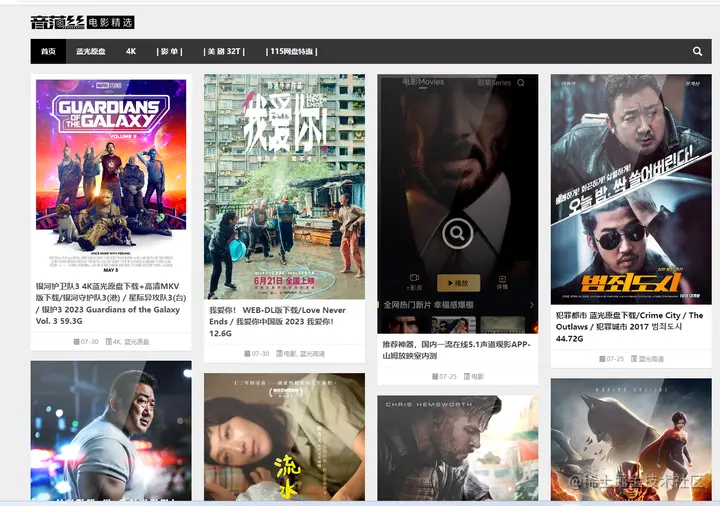This screenshot has width=720, height=506.
Task: Click the 07-25 date under 推荐神器 post
Action: coord(444,377)
